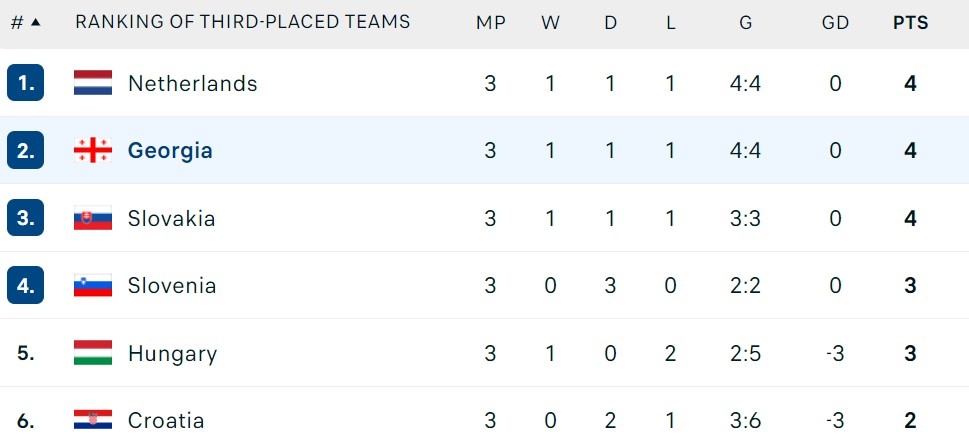Image resolution: width=969 pixels, height=444 pixels.
Task: Open the Georgia team link
Action: (170, 151)
